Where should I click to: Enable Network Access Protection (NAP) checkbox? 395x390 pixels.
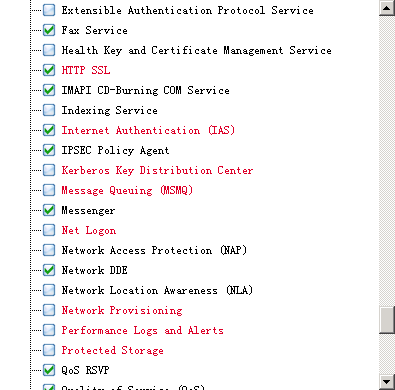click(49, 250)
